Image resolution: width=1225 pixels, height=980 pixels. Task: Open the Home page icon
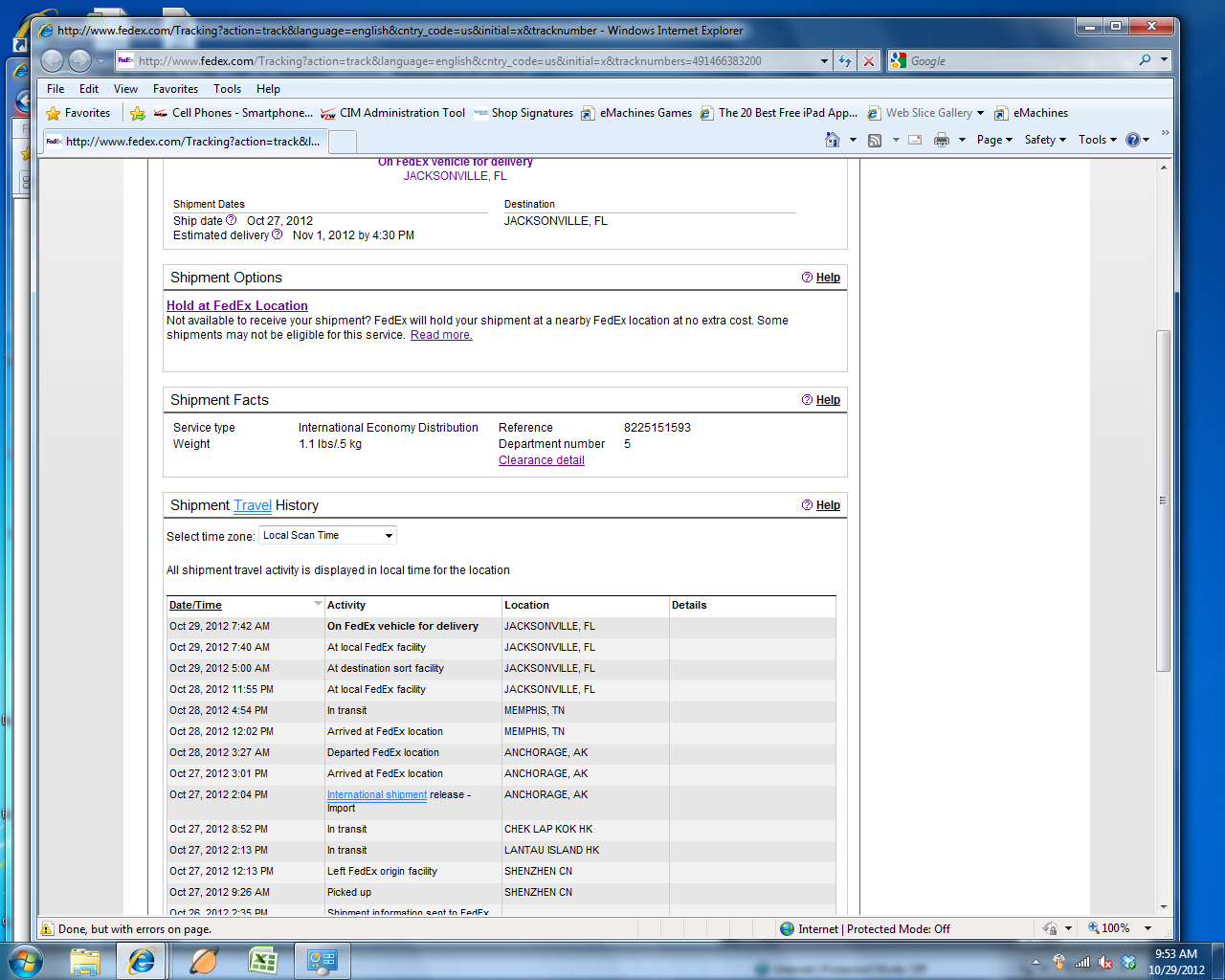pyautogui.click(x=833, y=140)
